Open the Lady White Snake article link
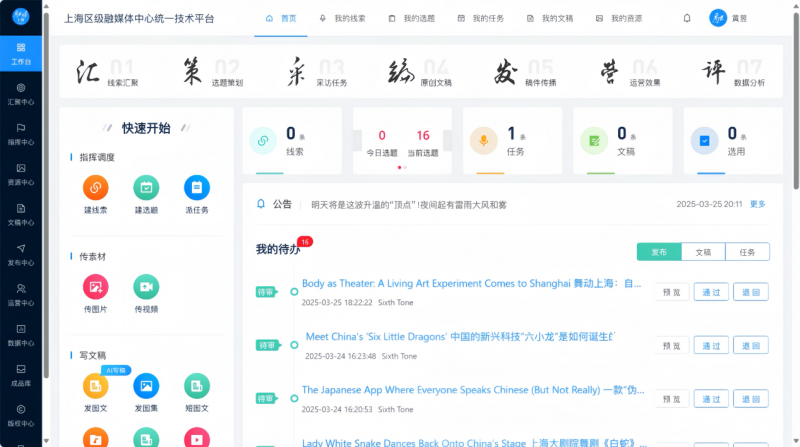800x447 pixels. point(474,442)
